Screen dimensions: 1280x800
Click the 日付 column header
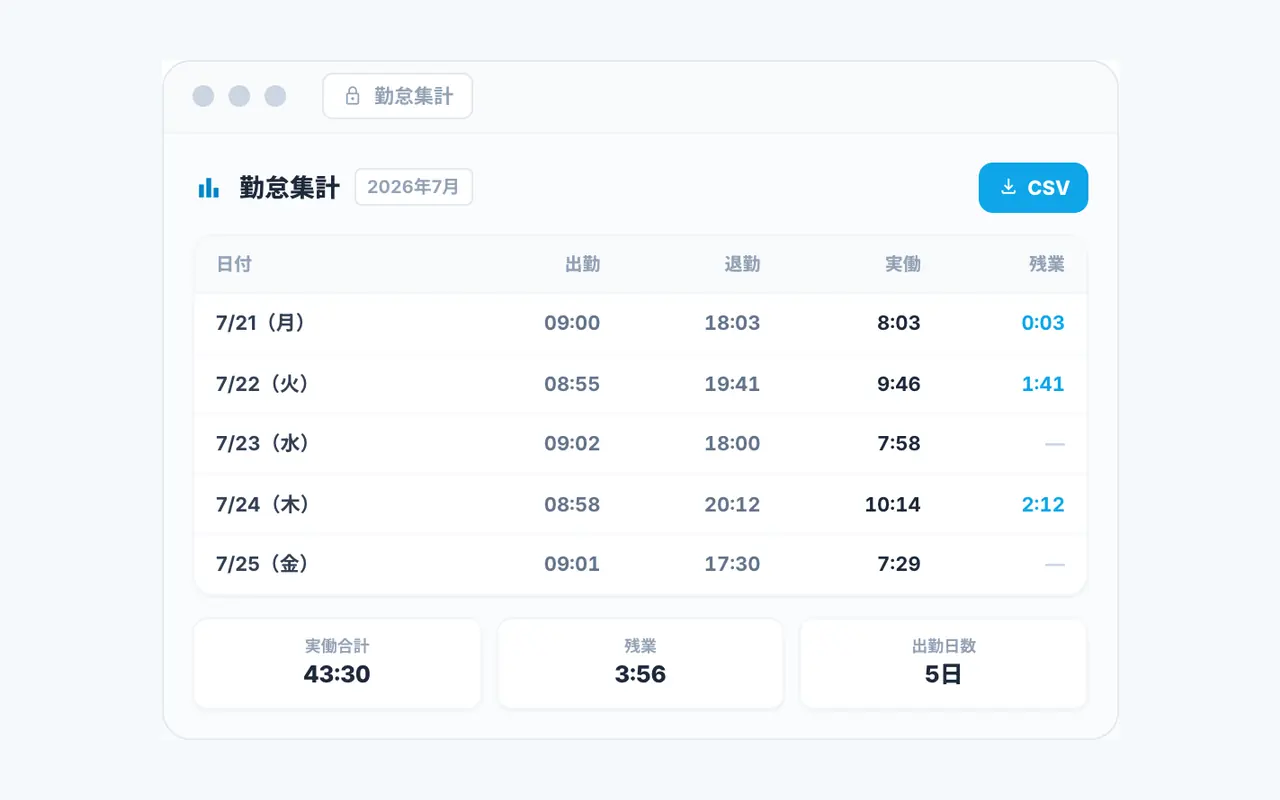234,264
